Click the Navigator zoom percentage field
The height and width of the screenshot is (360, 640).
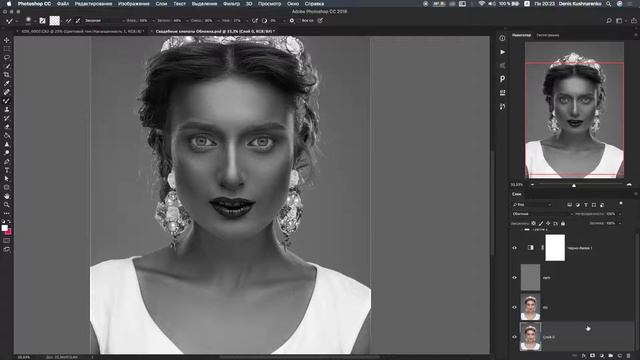point(517,185)
